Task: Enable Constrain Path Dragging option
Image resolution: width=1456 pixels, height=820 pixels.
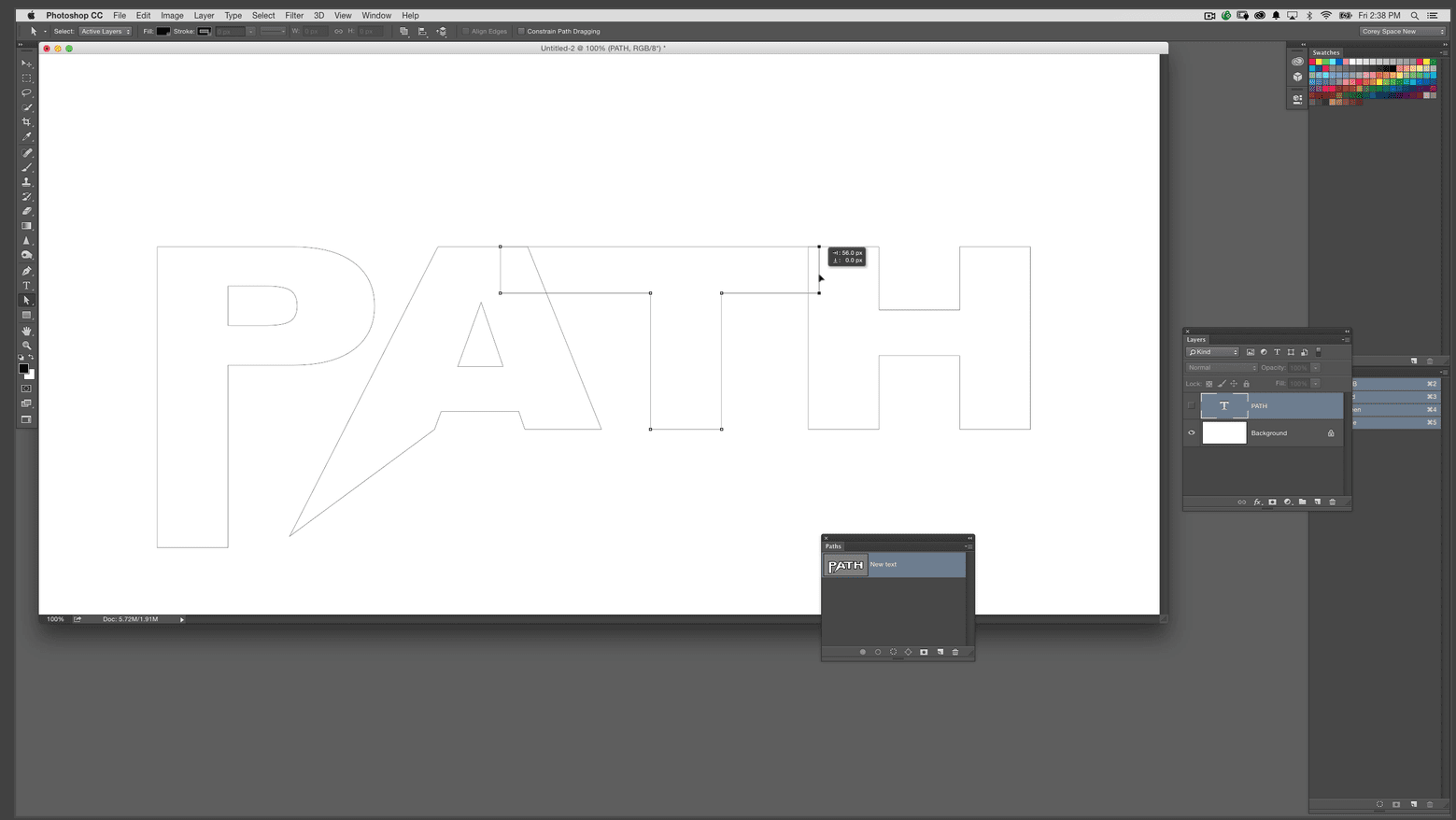Action: click(x=520, y=31)
